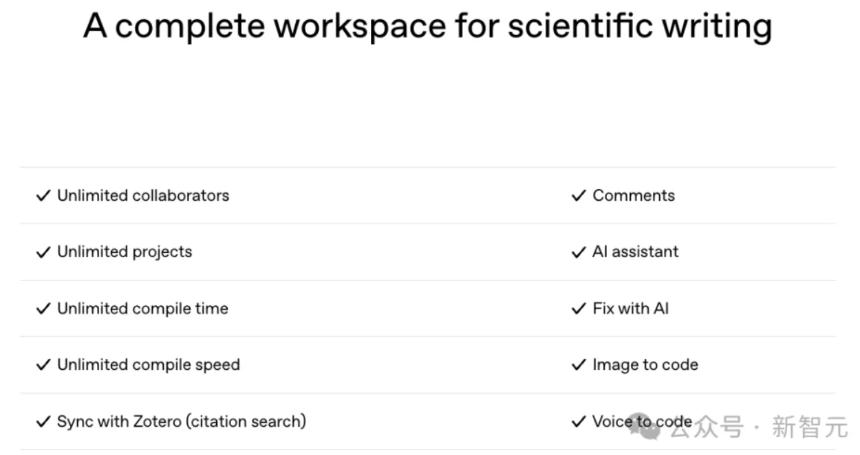Image resolution: width=860 pixels, height=455 pixels.
Task: Click the Unlimited compile speed label
Action: [x=148, y=365]
